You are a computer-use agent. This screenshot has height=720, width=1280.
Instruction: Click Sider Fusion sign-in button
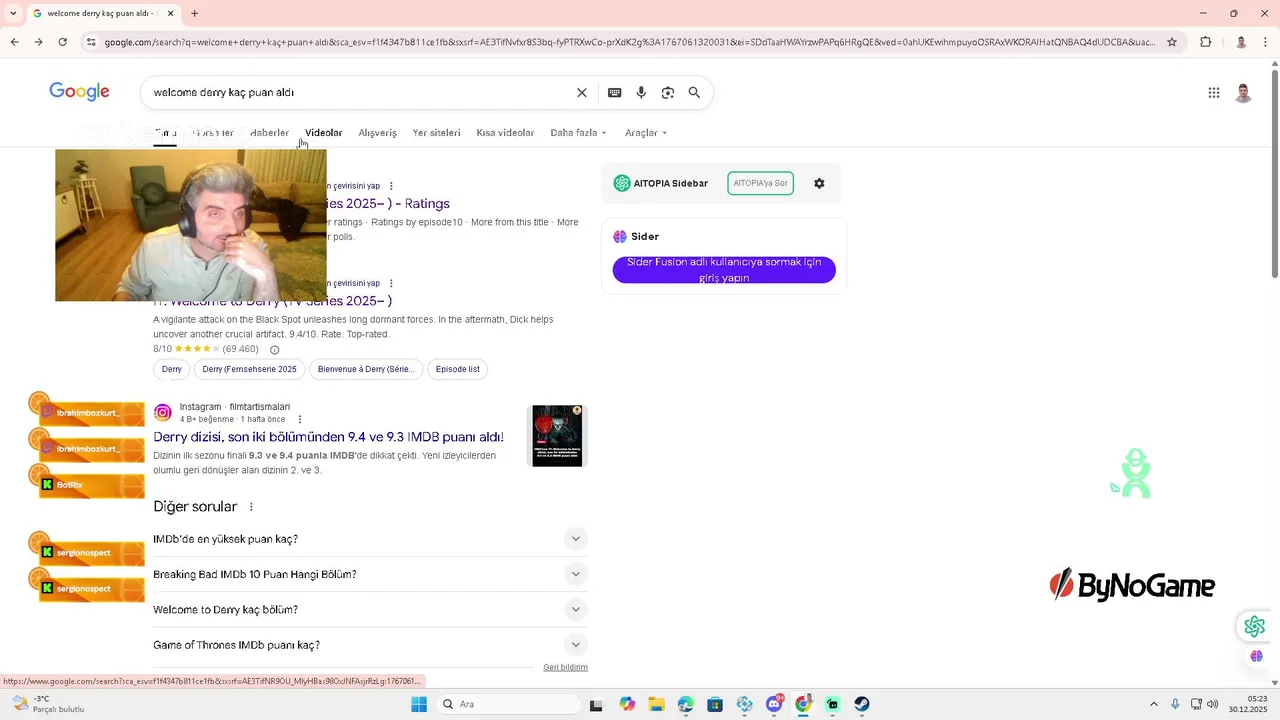point(724,270)
